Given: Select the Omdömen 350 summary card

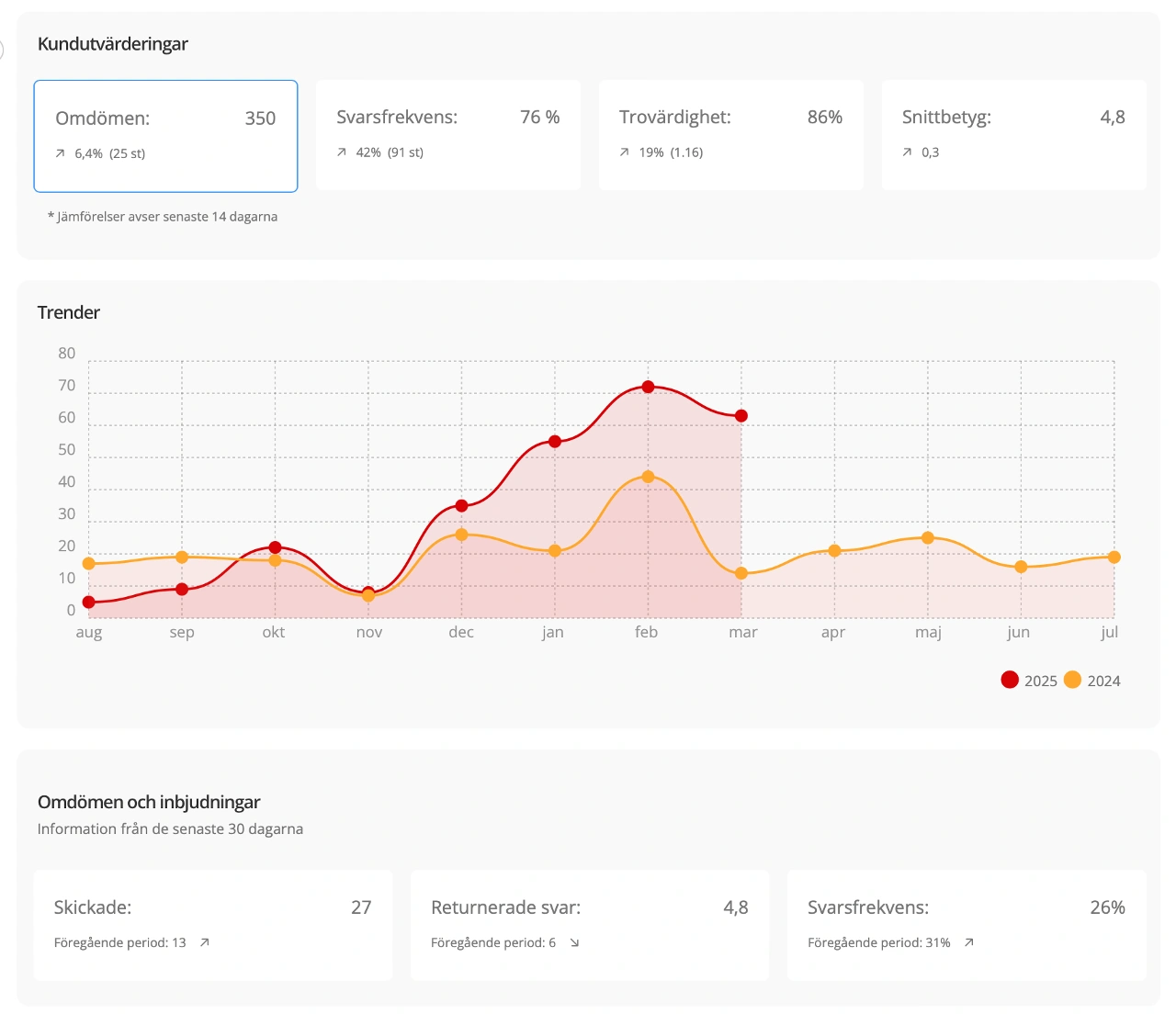Looking at the screenshot, I should coord(165,136).
